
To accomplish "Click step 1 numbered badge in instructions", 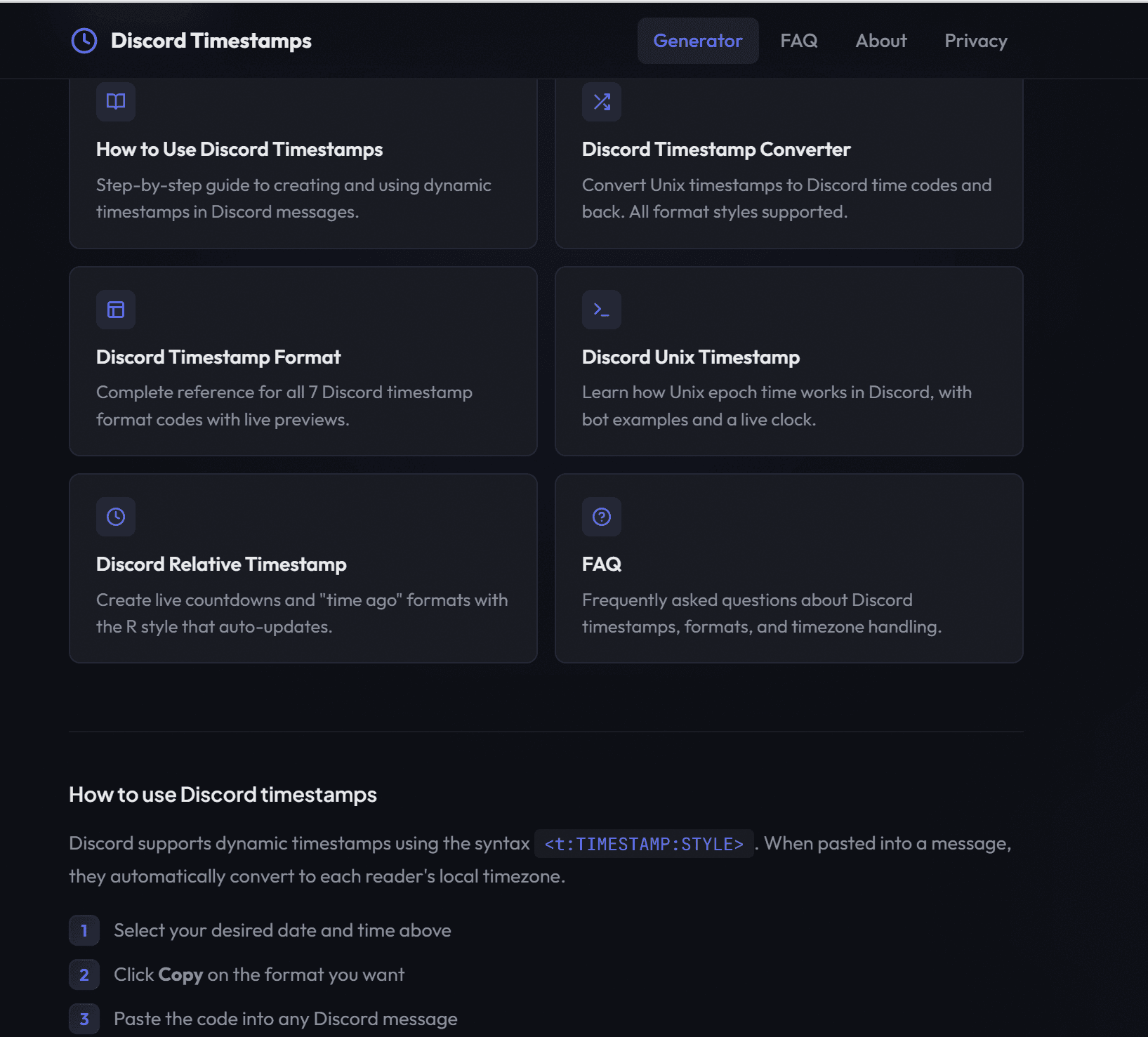I will (x=84, y=930).
